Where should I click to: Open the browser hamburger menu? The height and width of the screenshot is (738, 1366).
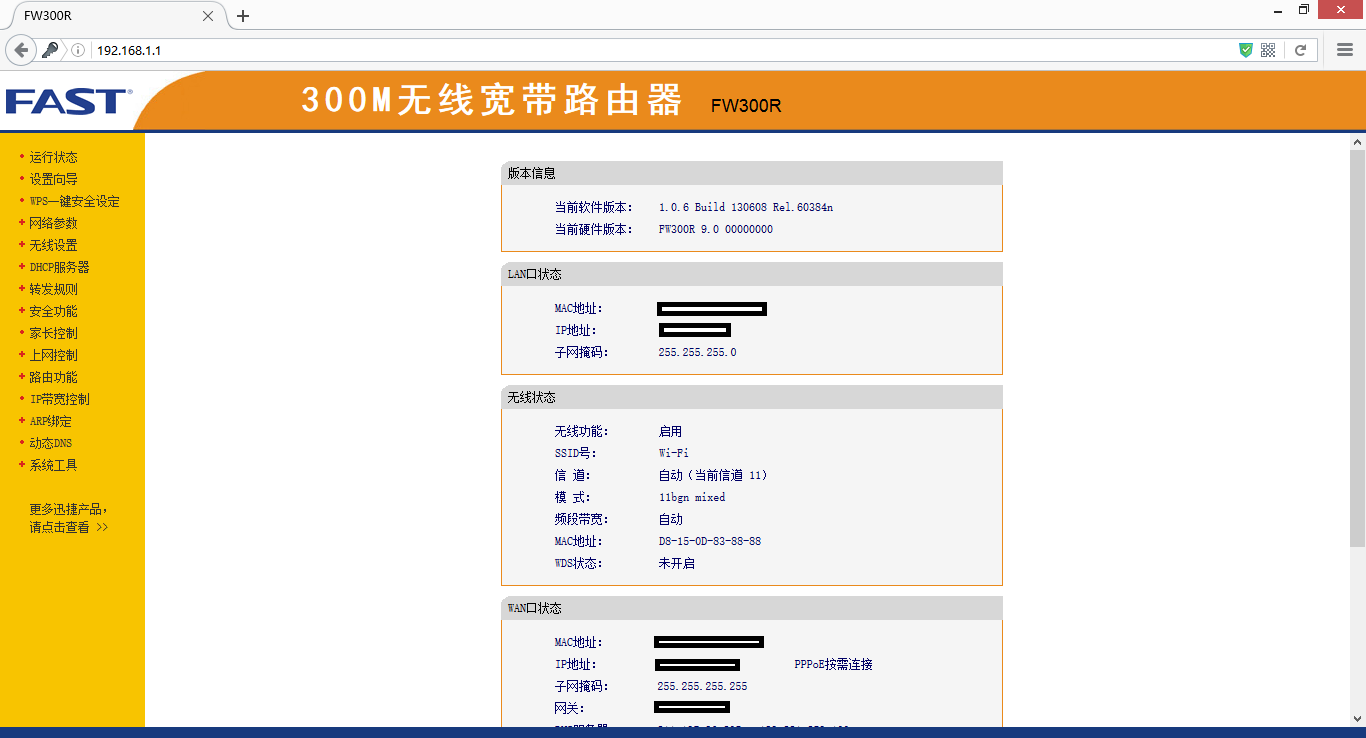coord(1345,50)
